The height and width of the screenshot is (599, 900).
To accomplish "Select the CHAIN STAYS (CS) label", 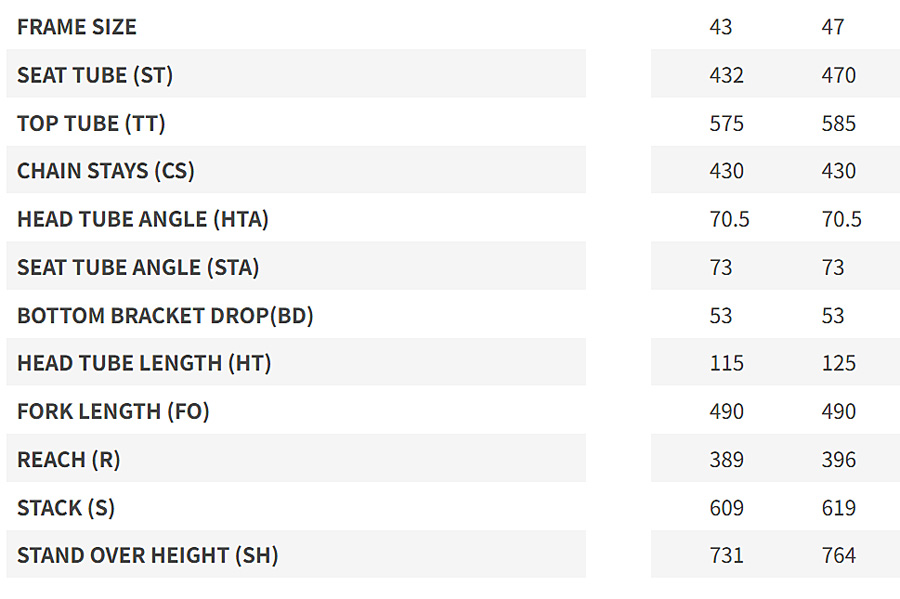I will click(x=106, y=171).
